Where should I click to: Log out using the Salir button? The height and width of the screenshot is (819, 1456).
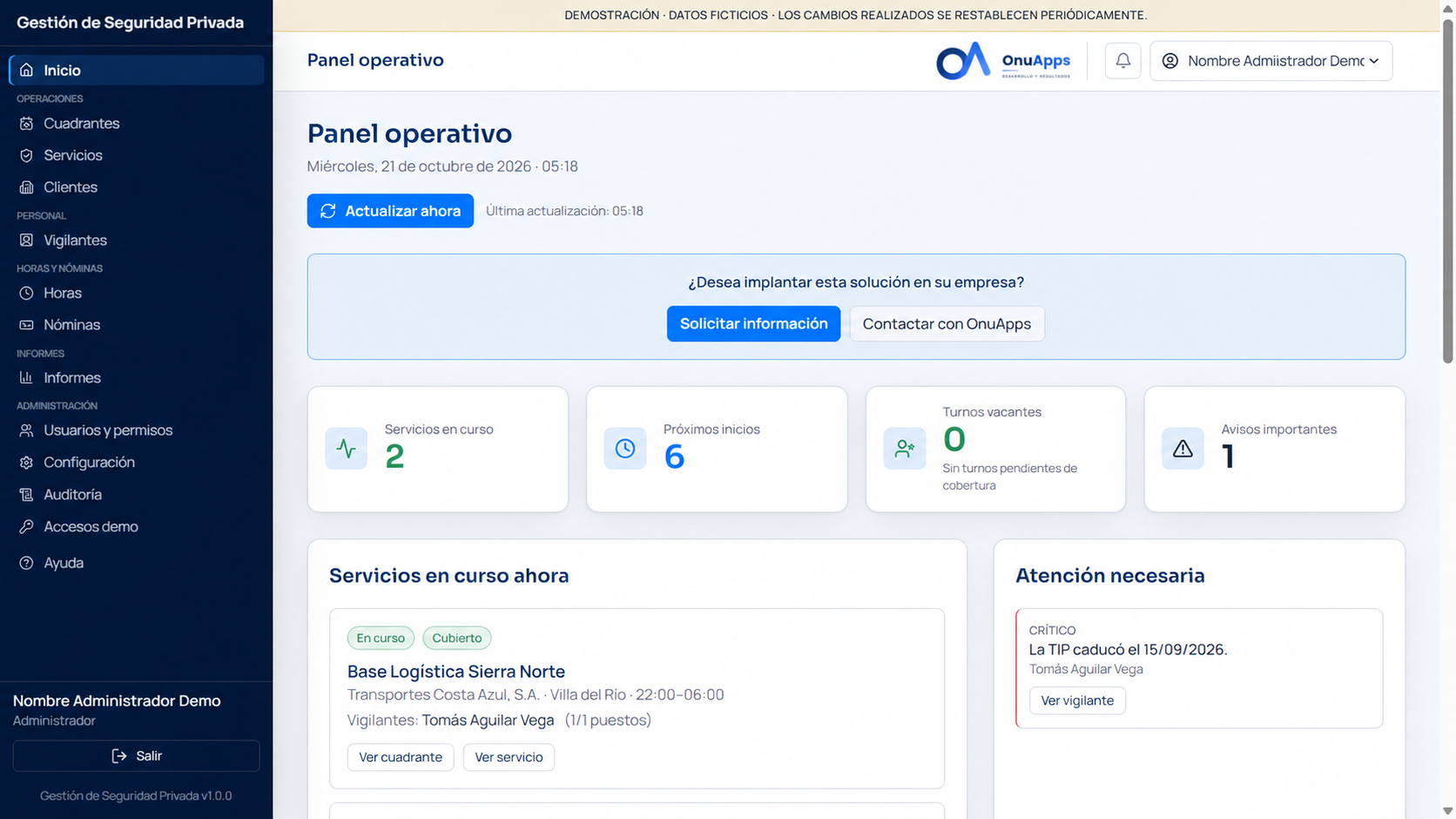pyautogui.click(x=137, y=756)
